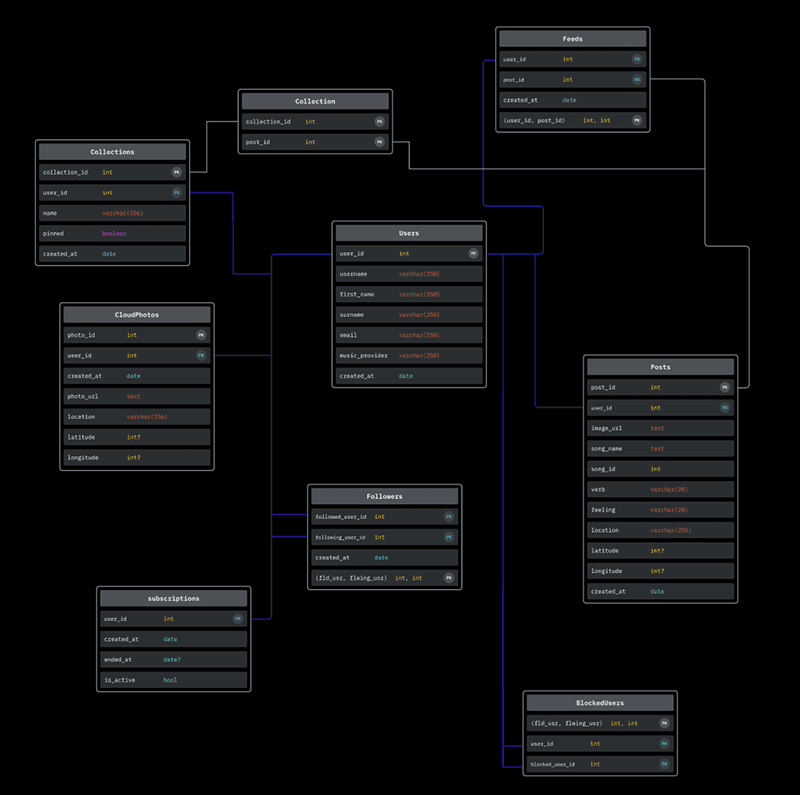The width and height of the screenshot is (800, 795).
Task: Click the first_name field in Users
Action: click(409, 294)
